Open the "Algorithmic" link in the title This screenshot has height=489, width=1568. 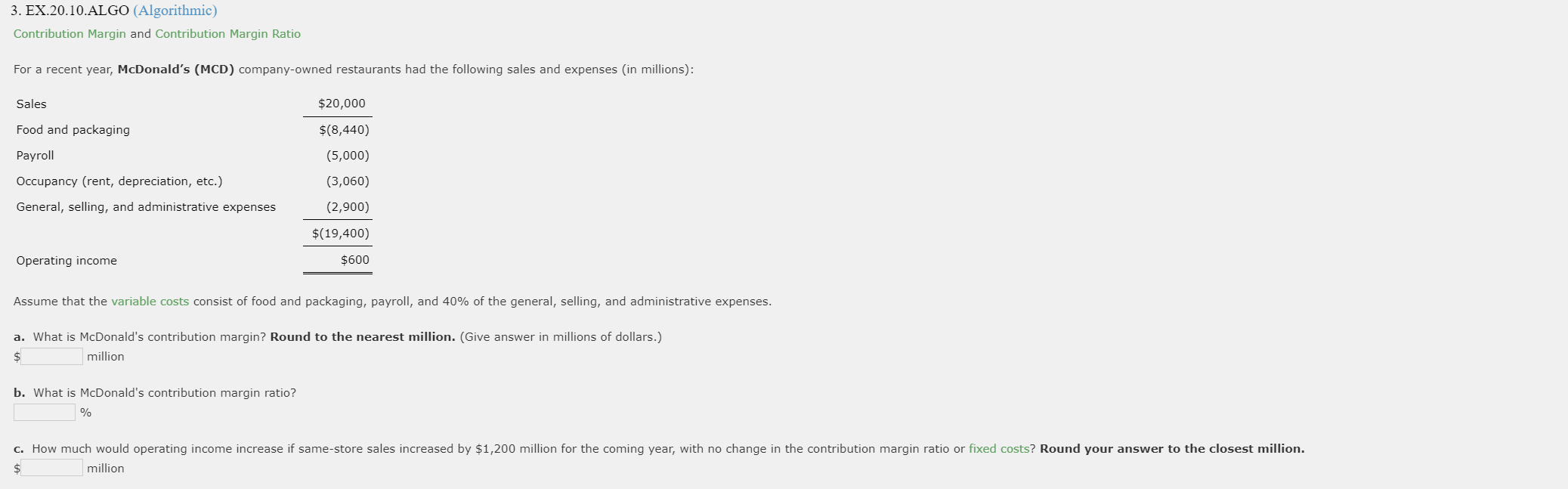tap(175, 11)
